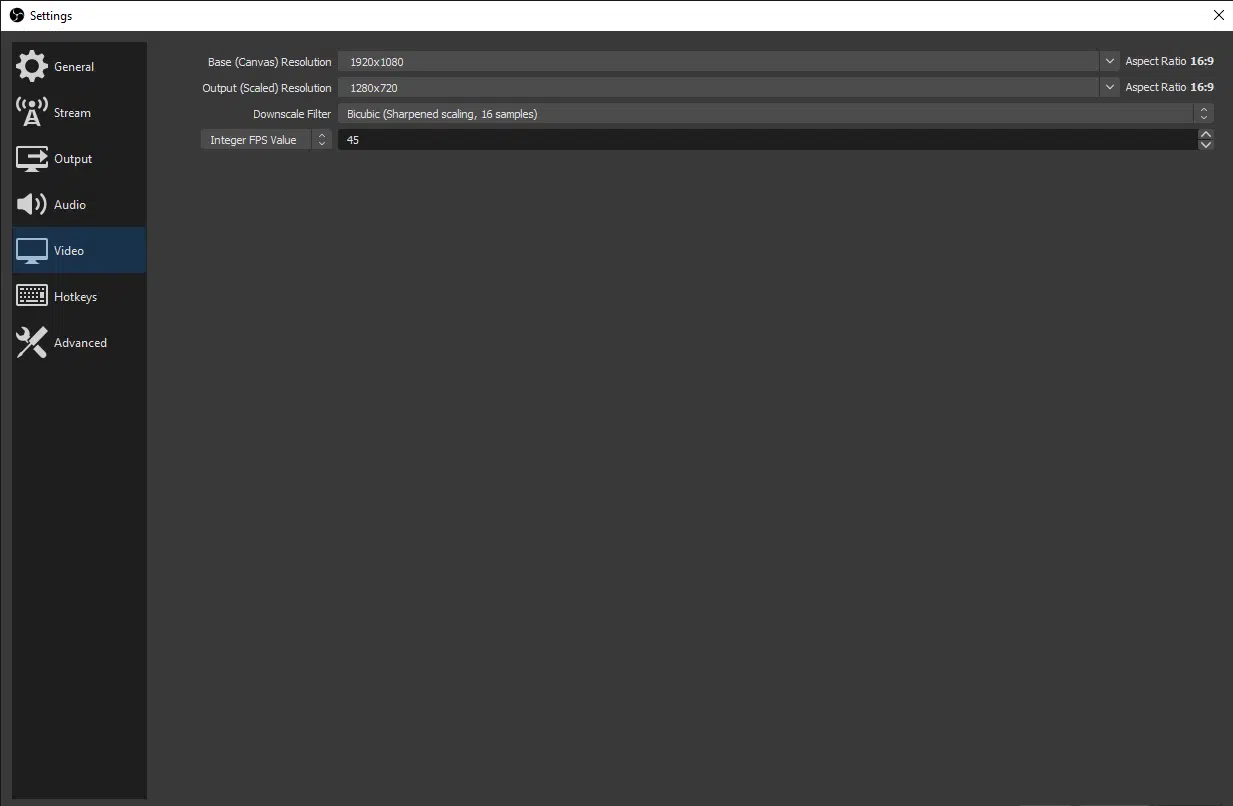Click Aspect Ratio 16:9 beside Output (Scaled) Resolution
This screenshot has height=806, width=1233.
[1169, 87]
